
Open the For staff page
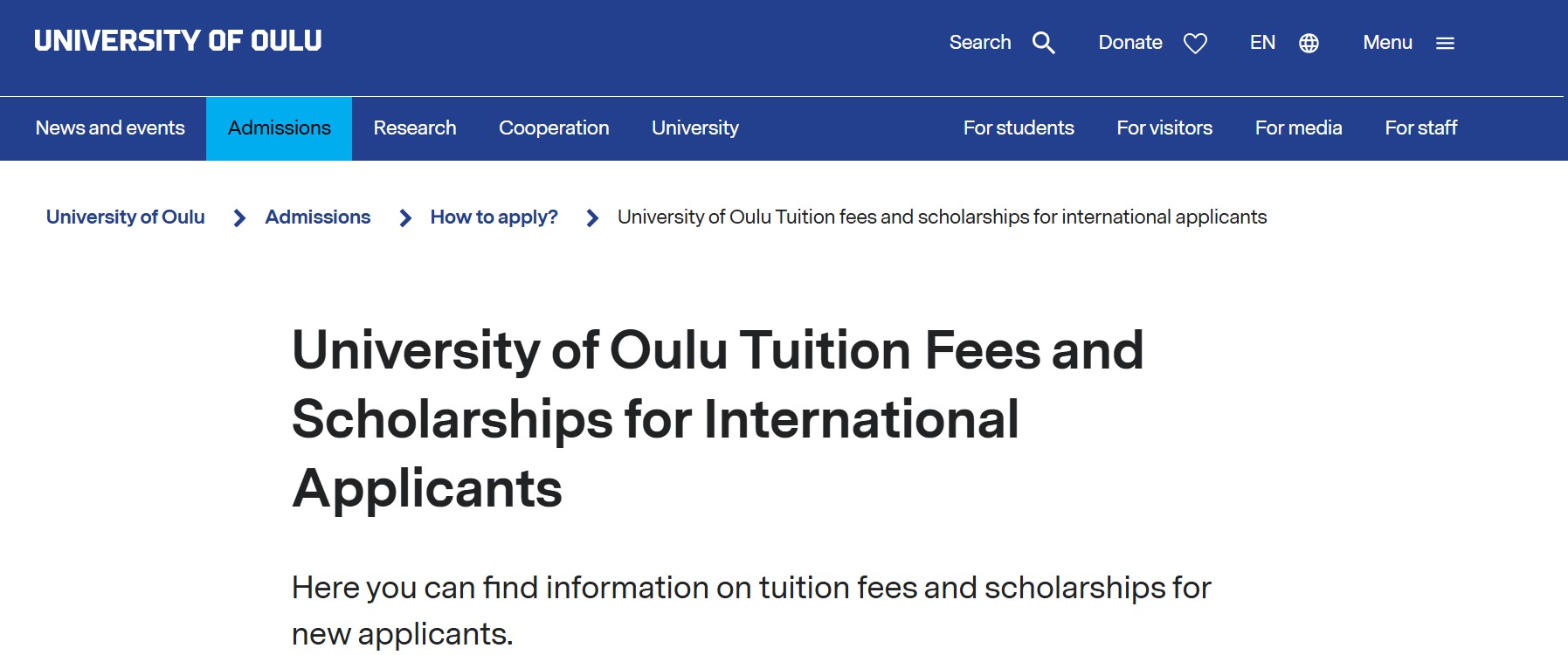1421,128
